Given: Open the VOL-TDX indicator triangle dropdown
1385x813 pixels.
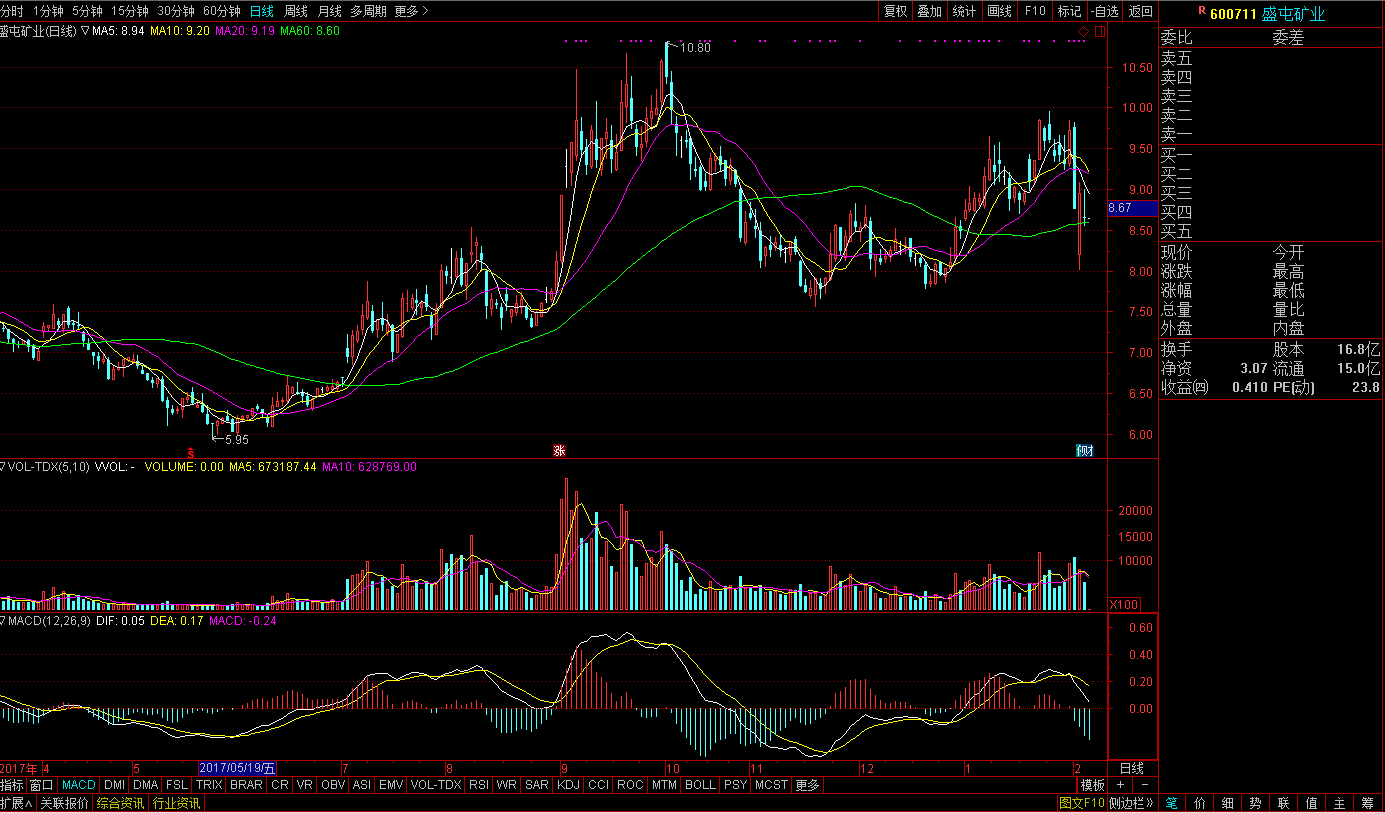Looking at the screenshot, I should [x=3, y=467].
